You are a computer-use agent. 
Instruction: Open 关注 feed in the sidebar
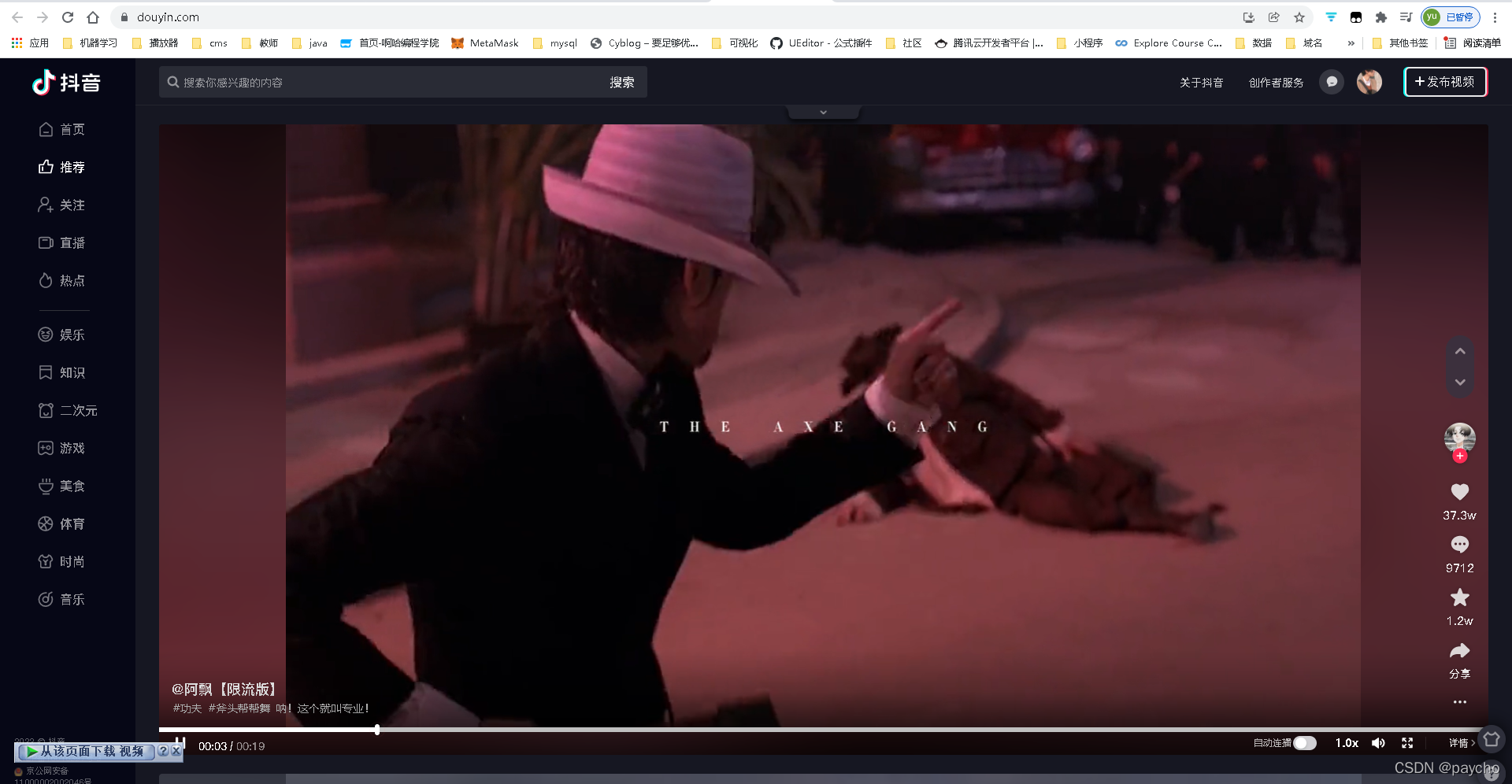tap(61, 205)
